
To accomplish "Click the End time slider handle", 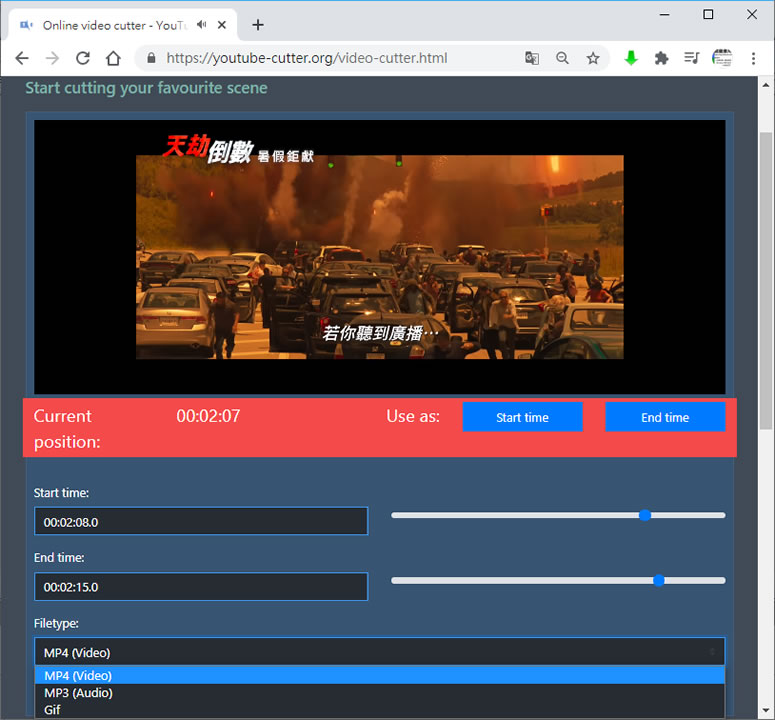I will 658,580.
